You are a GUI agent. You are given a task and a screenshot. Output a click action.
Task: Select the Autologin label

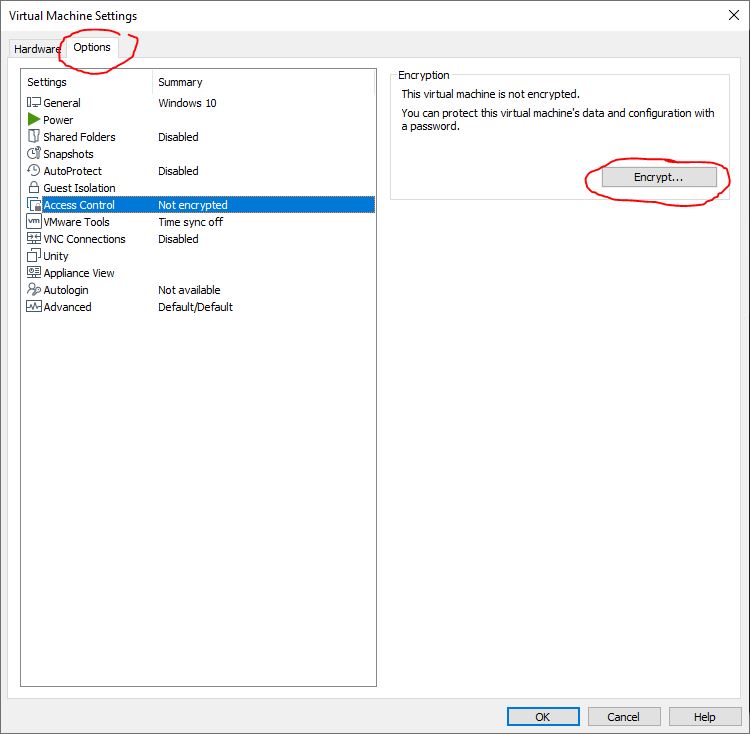pyautogui.click(x=66, y=290)
